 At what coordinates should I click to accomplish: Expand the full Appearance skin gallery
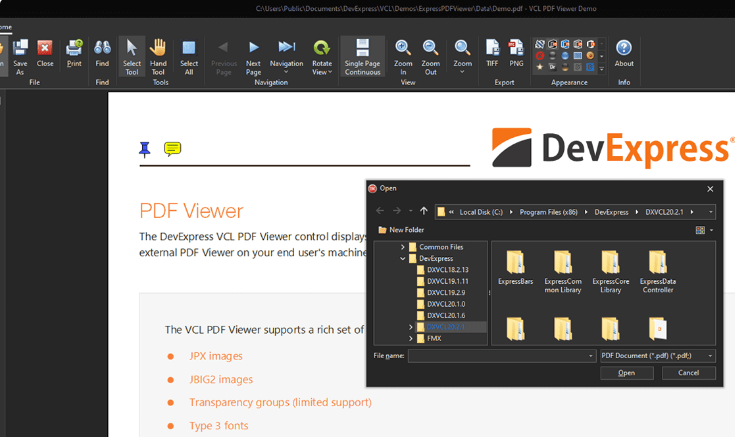[602, 68]
